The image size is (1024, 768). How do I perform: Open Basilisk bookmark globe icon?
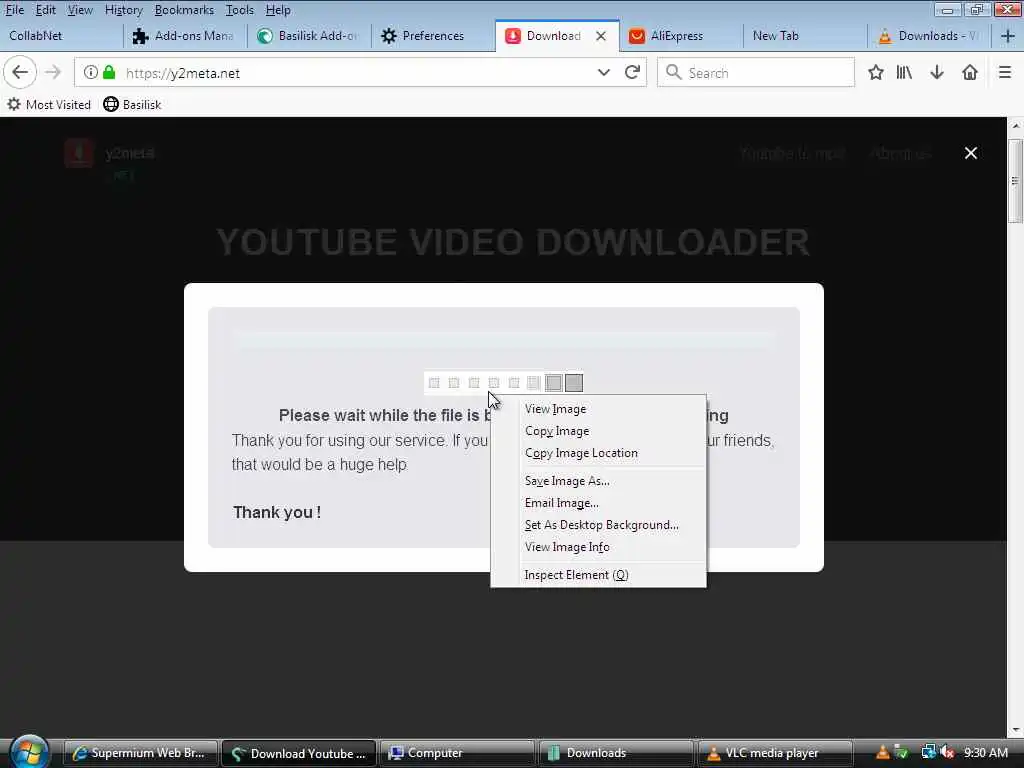click(x=111, y=104)
